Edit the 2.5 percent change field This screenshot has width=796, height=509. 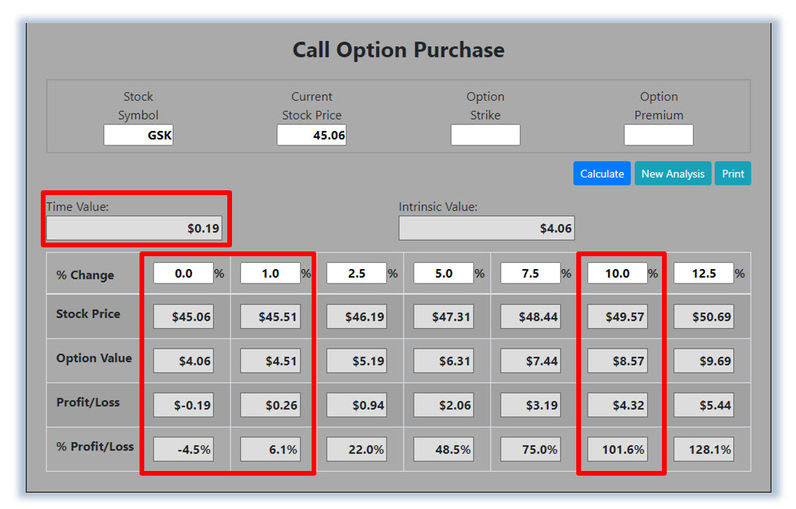pyautogui.click(x=356, y=274)
